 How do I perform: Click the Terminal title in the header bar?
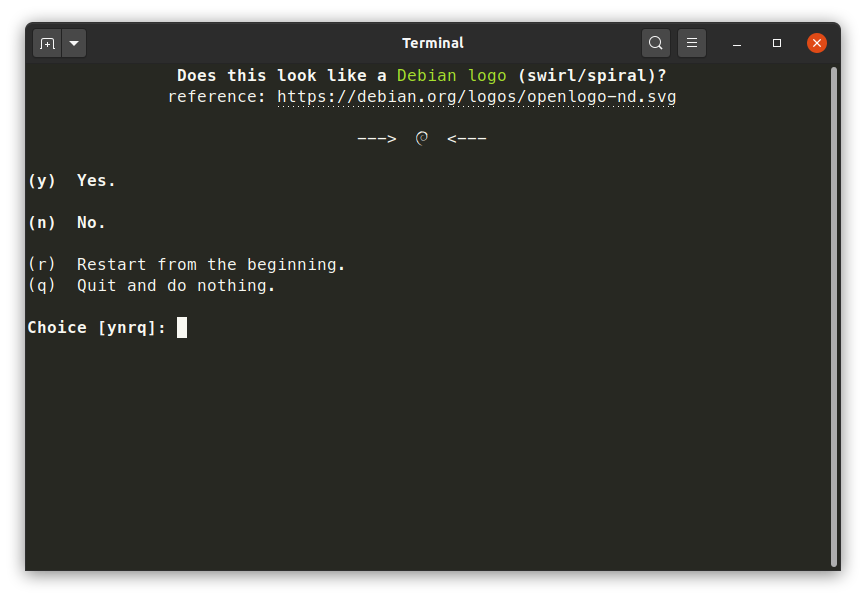click(433, 43)
